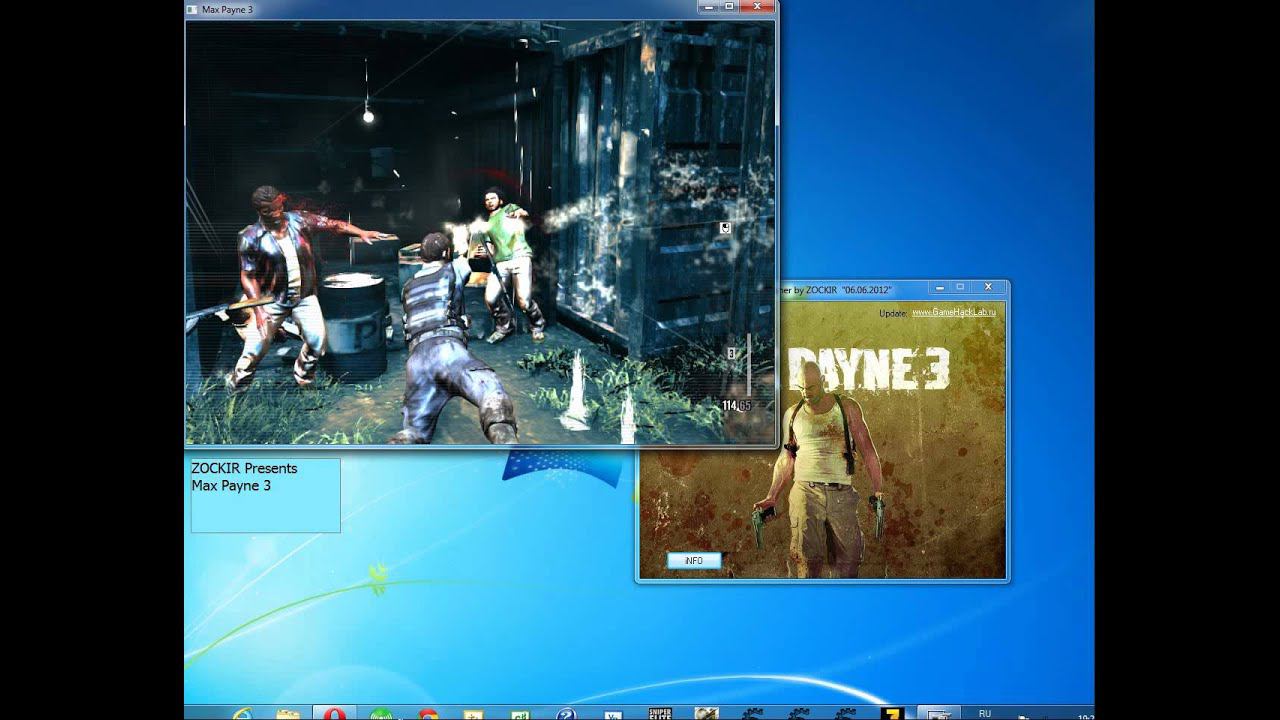Maximize the ZOCKIR trainer window
The width and height of the screenshot is (1280, 720).
point(960,288)
